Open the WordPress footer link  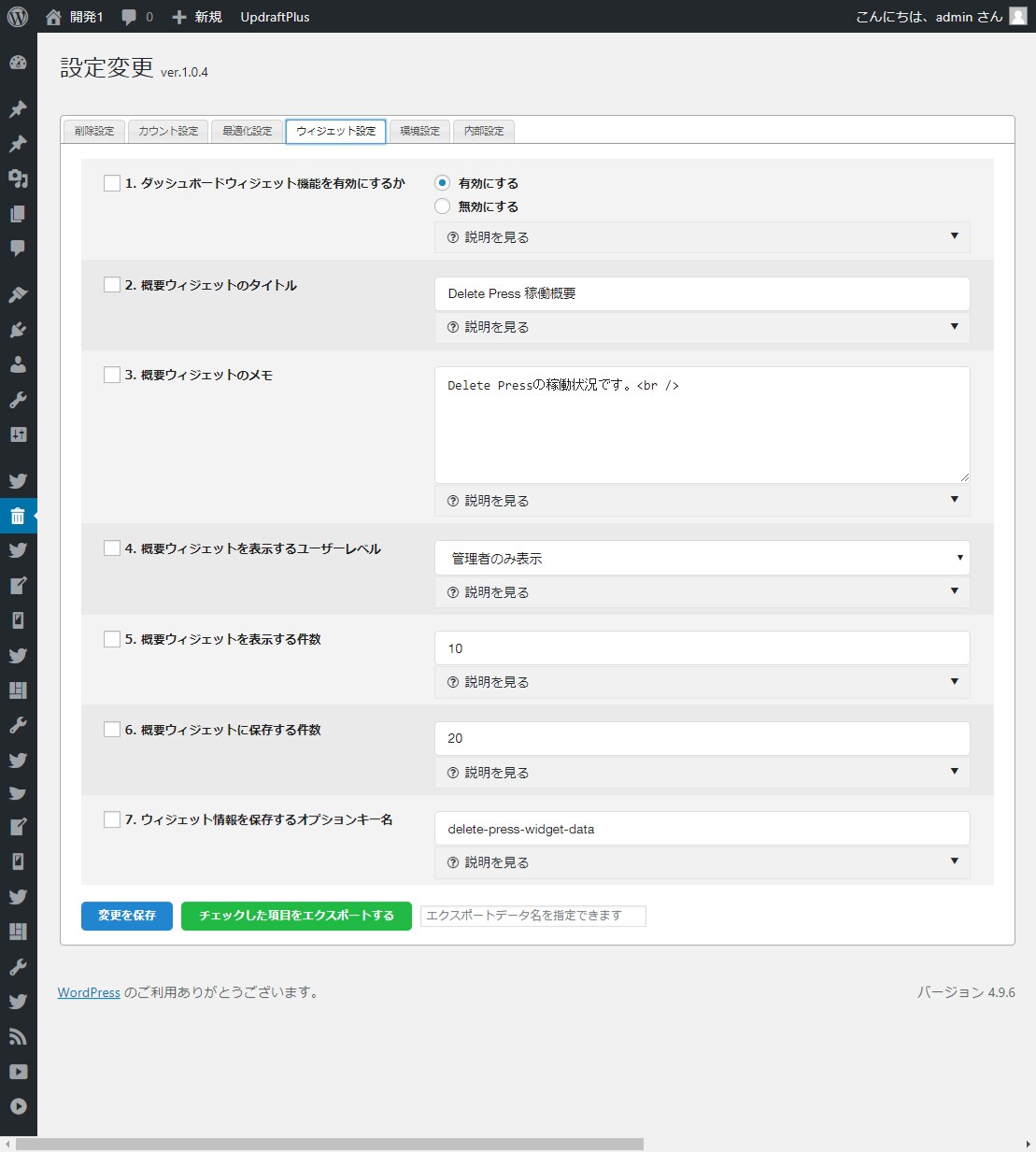pyautogui.click(x=89, y=992)
